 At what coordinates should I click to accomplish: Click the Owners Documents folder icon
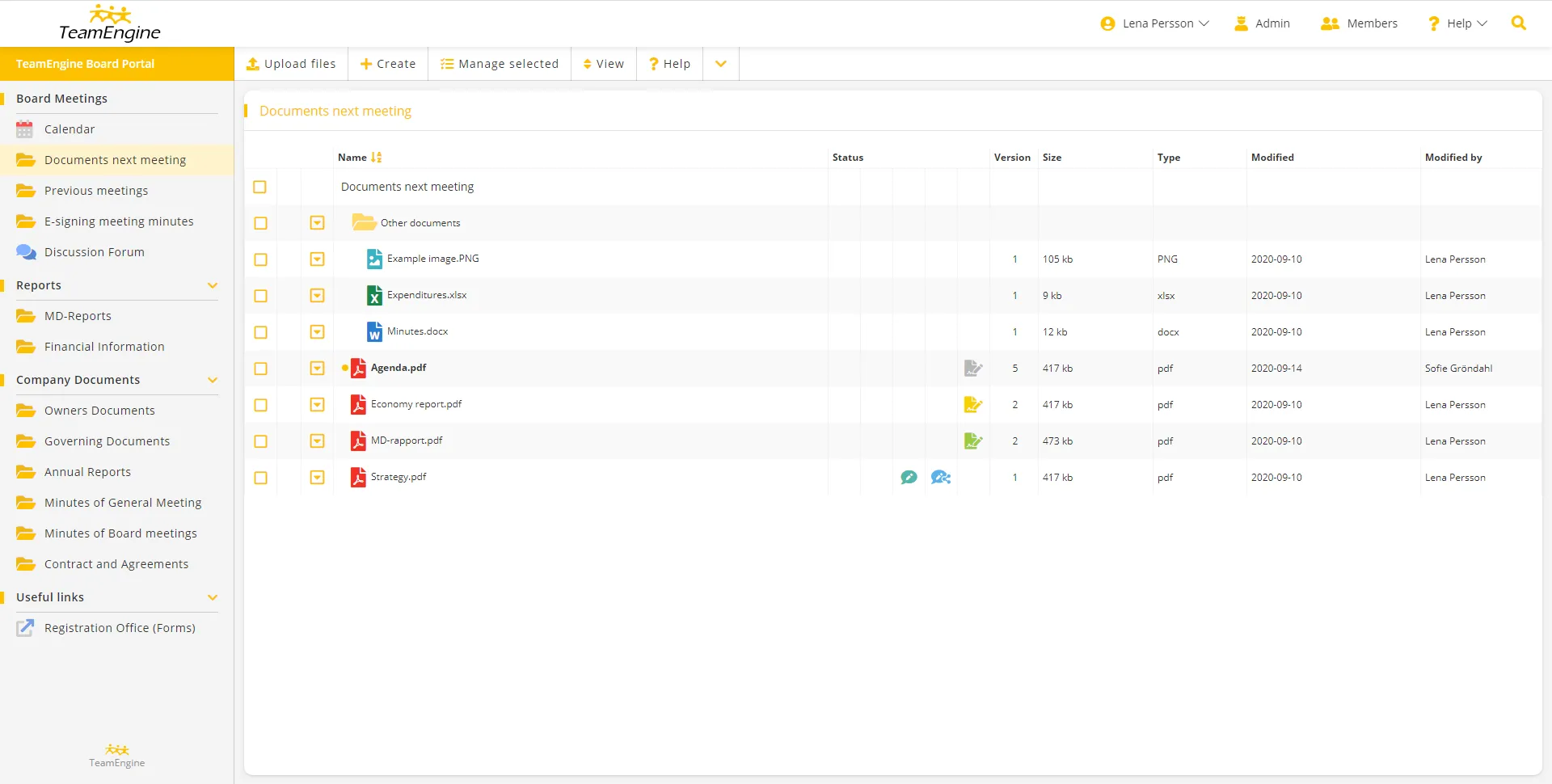[x=26, y=411]
